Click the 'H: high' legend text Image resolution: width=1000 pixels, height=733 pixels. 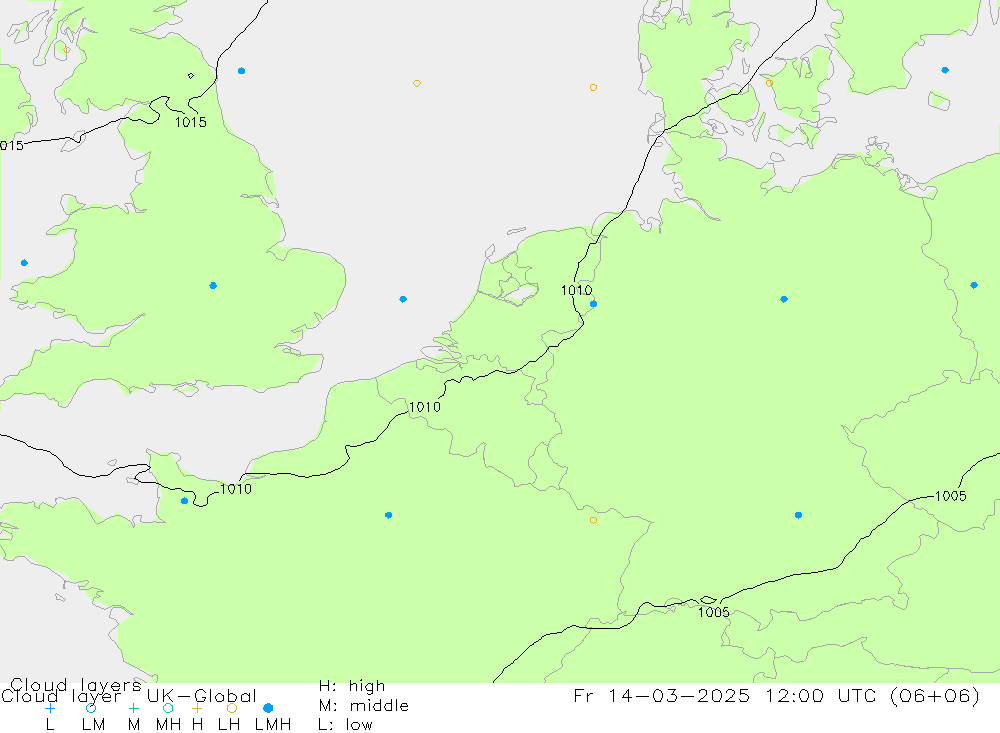[352, 686]
